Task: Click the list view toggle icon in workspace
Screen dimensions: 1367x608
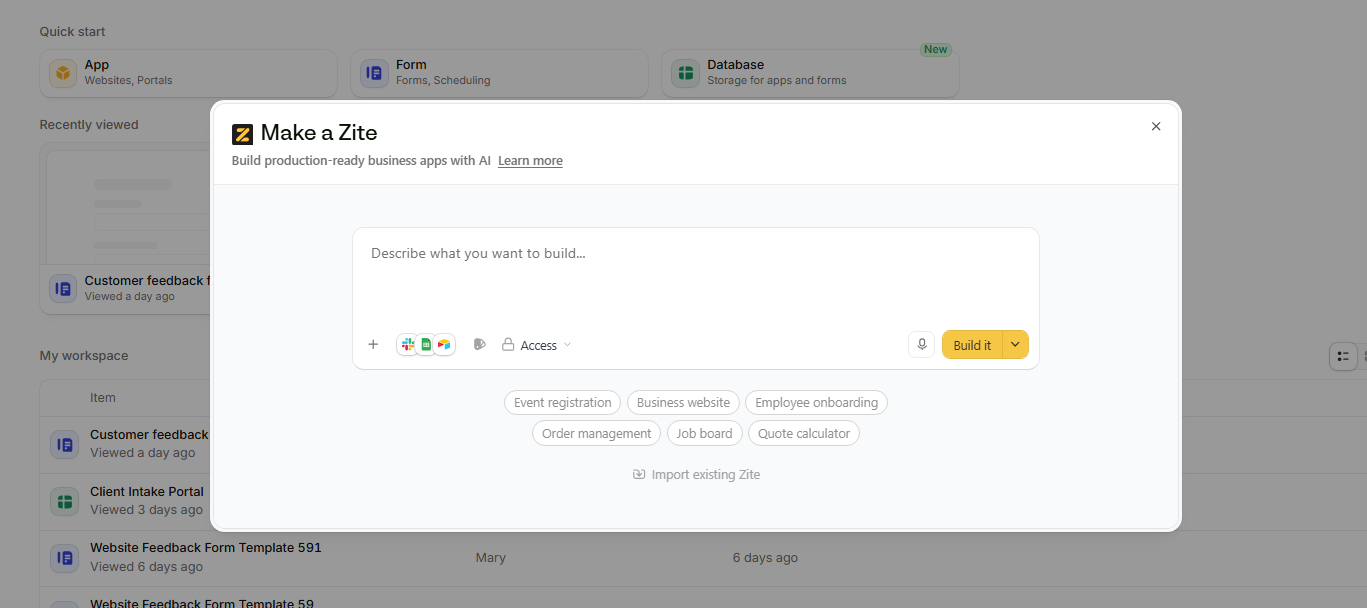Action: [1343, 356]
